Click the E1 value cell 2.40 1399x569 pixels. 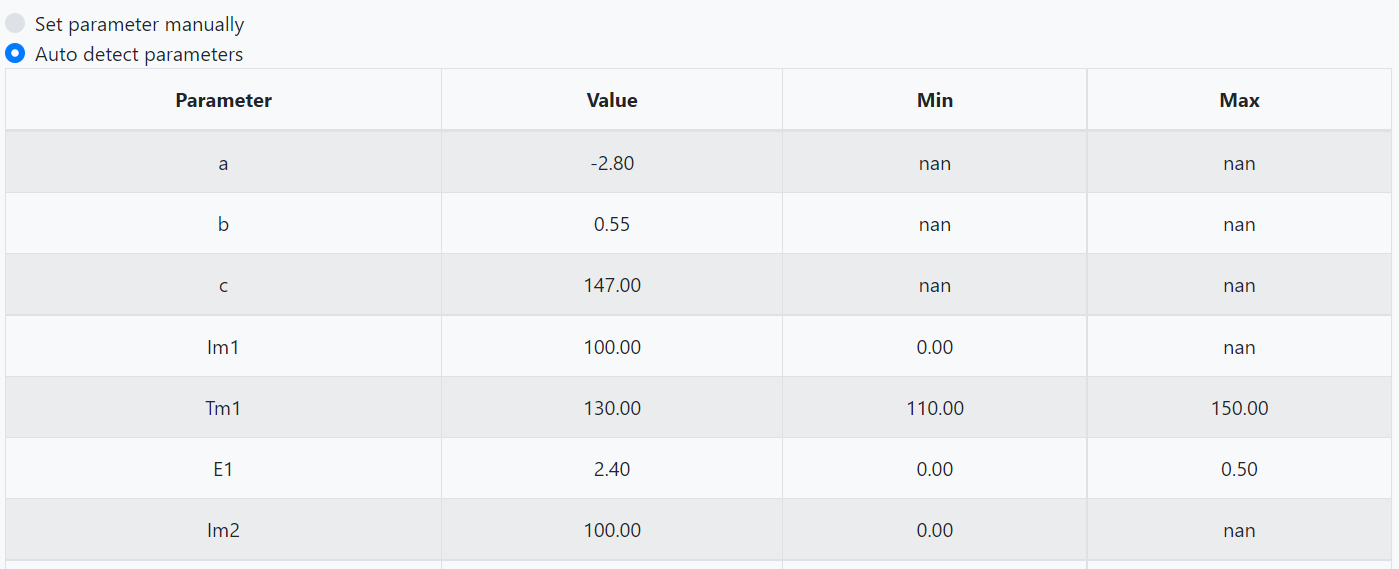pos(612,469)
